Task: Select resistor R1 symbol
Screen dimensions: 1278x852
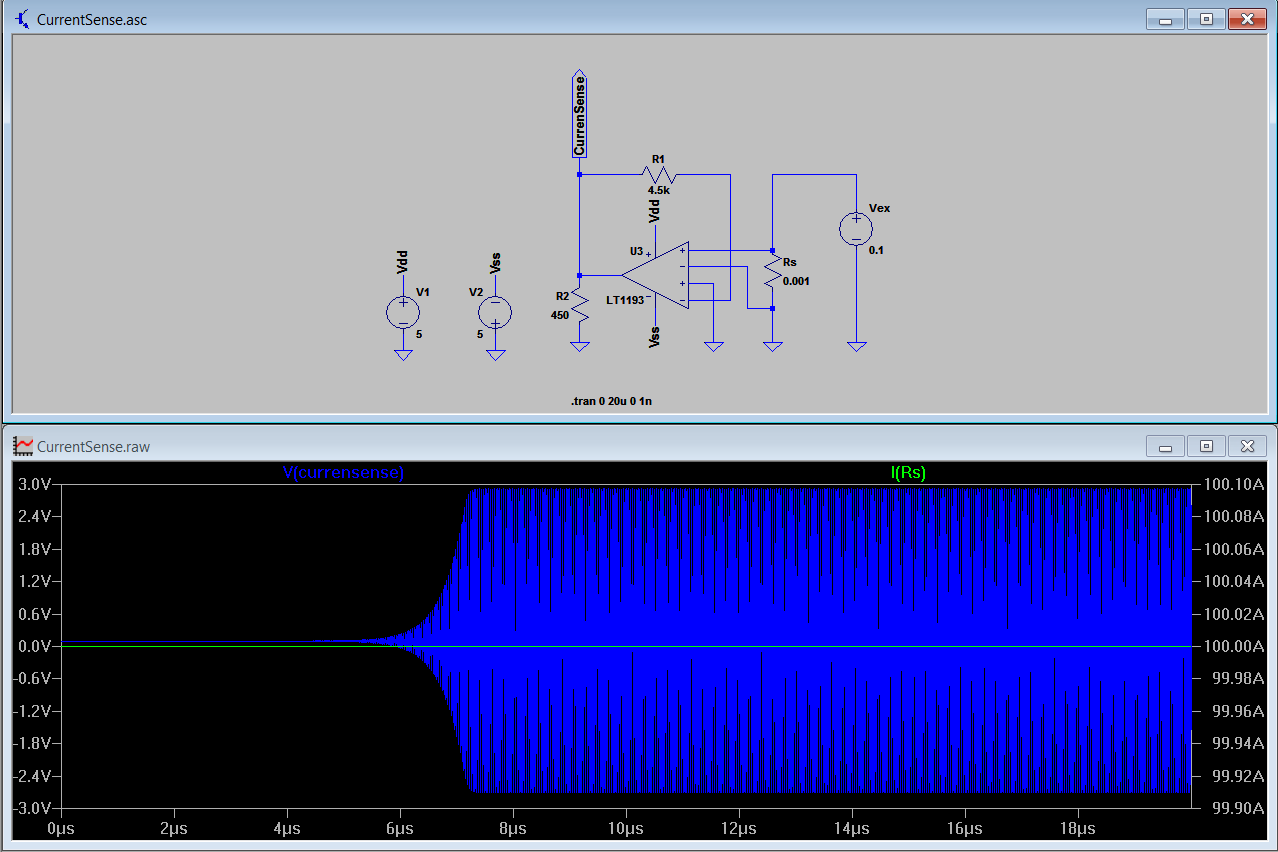Action: pyautogui.click(x=658, y=174)
